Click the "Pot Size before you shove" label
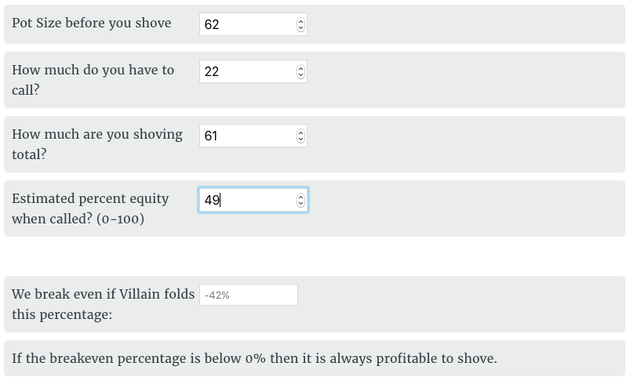The image size is (630, 381). tap(91, 23)
